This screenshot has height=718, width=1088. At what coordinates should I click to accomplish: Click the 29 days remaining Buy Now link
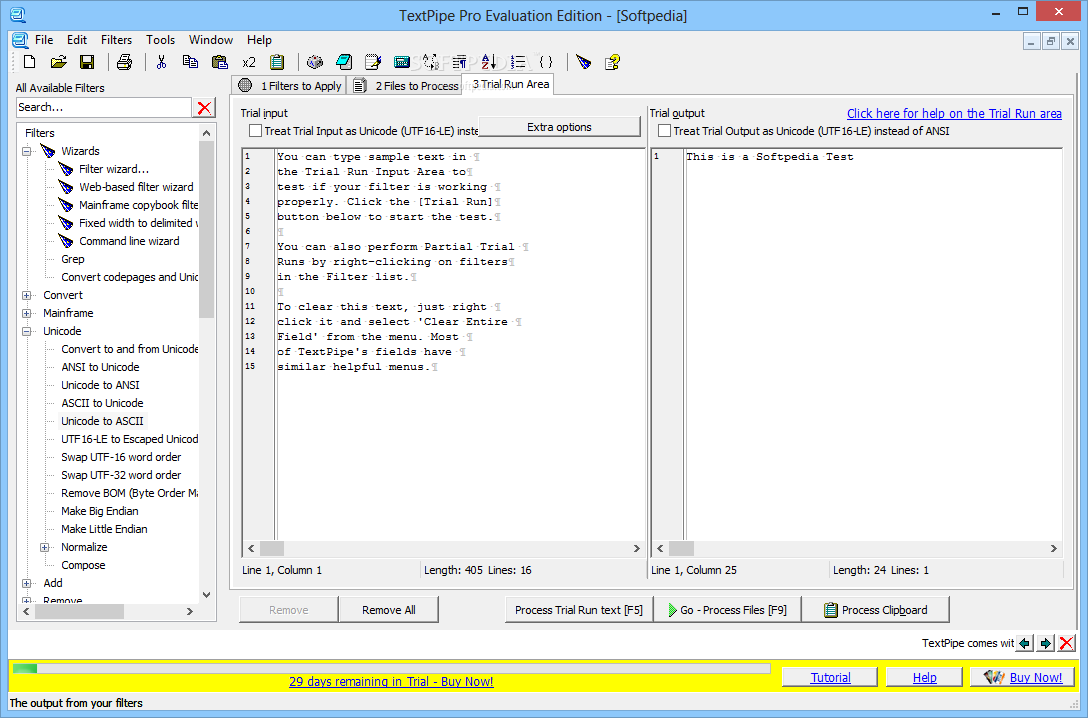[391, 682]
